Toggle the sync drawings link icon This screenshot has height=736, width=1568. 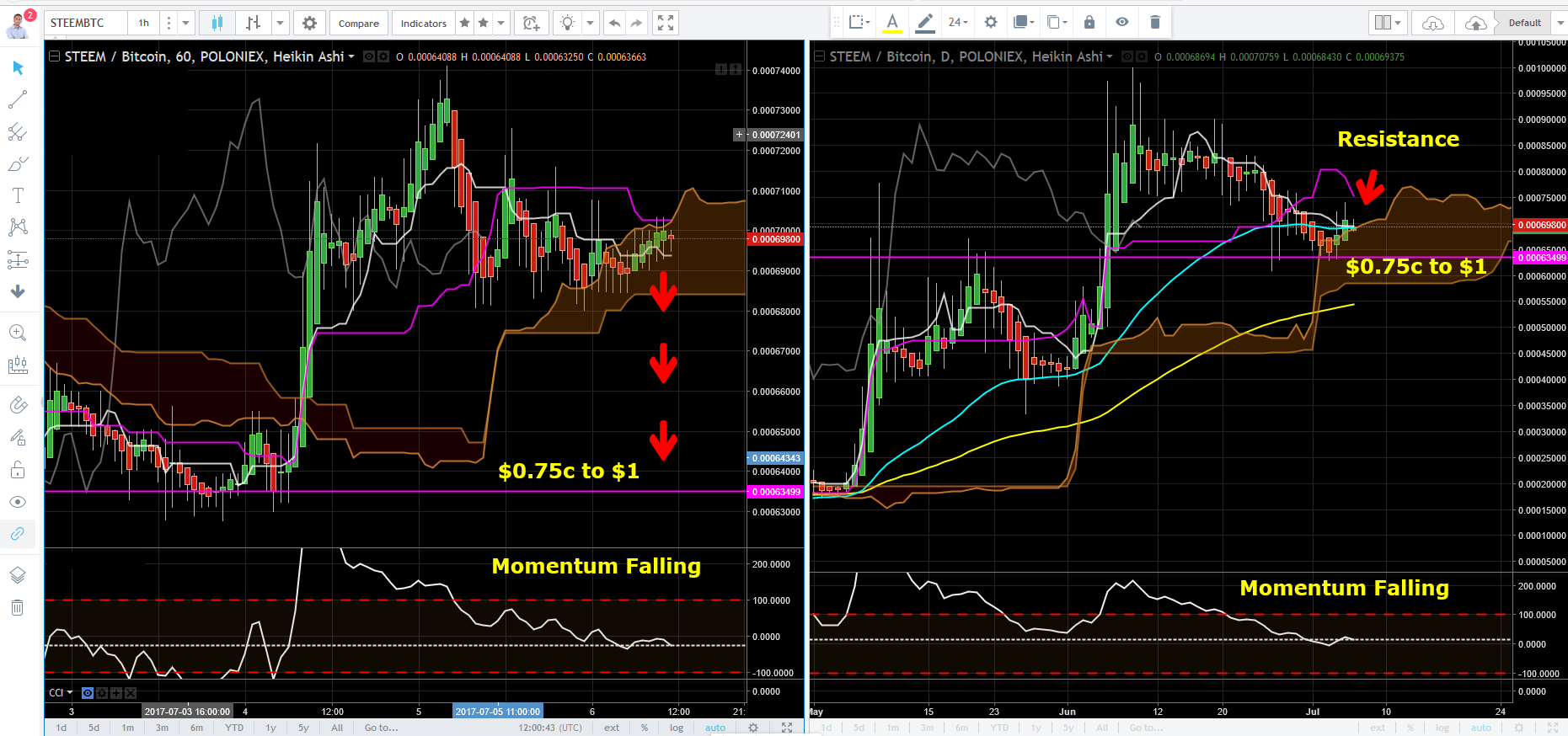point(18,534)
